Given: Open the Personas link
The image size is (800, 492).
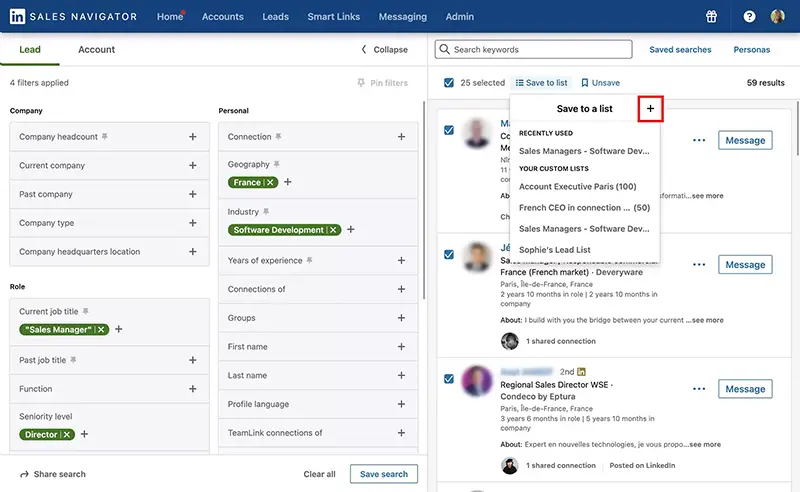Looking at the screenshot, I should point(752,50).
